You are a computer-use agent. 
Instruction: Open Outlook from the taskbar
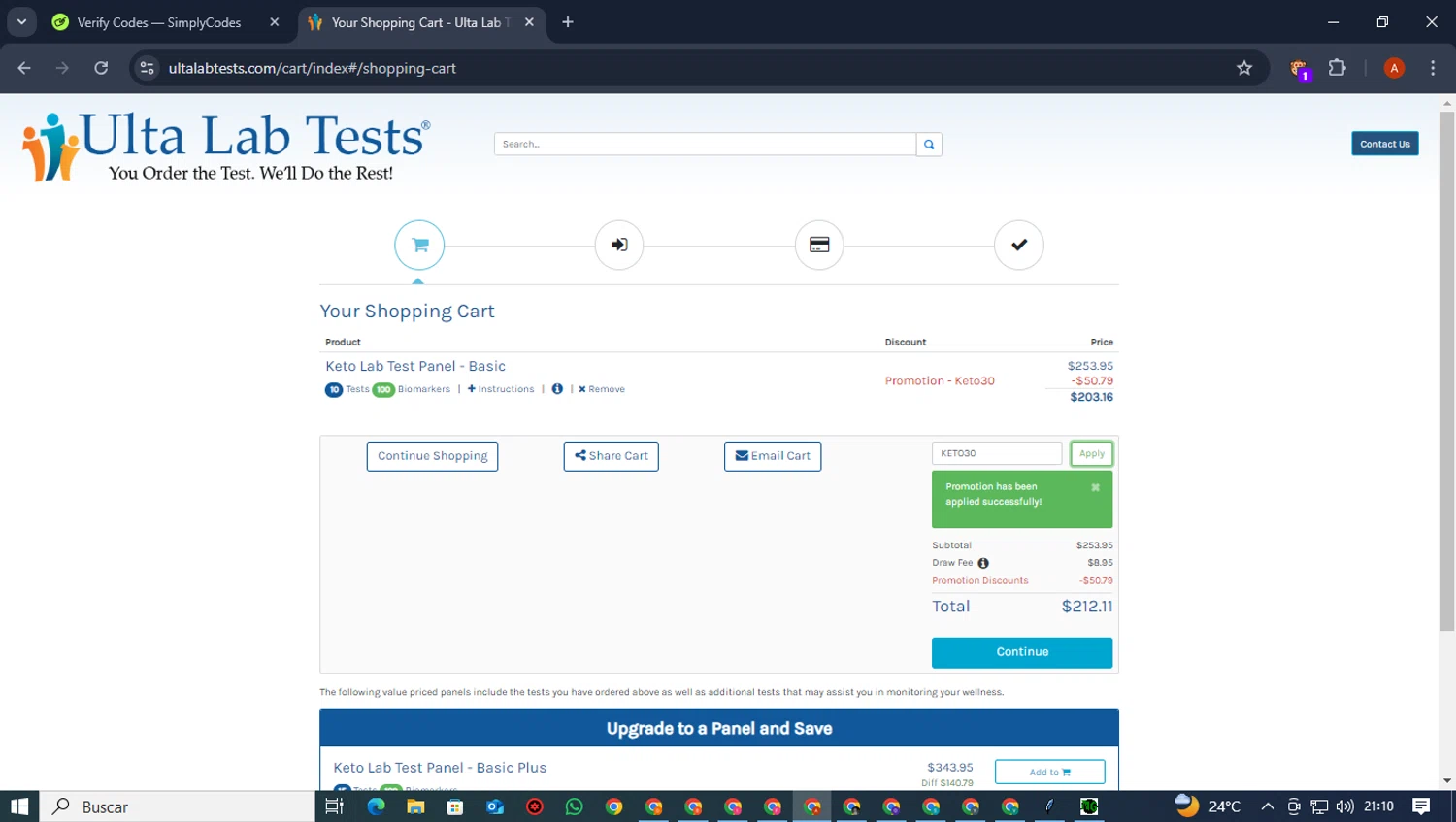pyautogui.click(x=495, y=806)
